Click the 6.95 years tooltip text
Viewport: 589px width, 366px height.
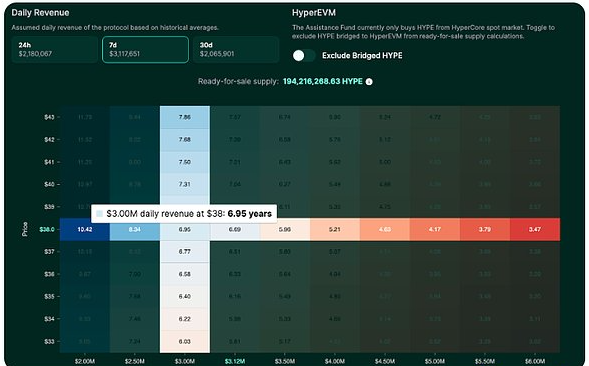click(x=249, y=214)
